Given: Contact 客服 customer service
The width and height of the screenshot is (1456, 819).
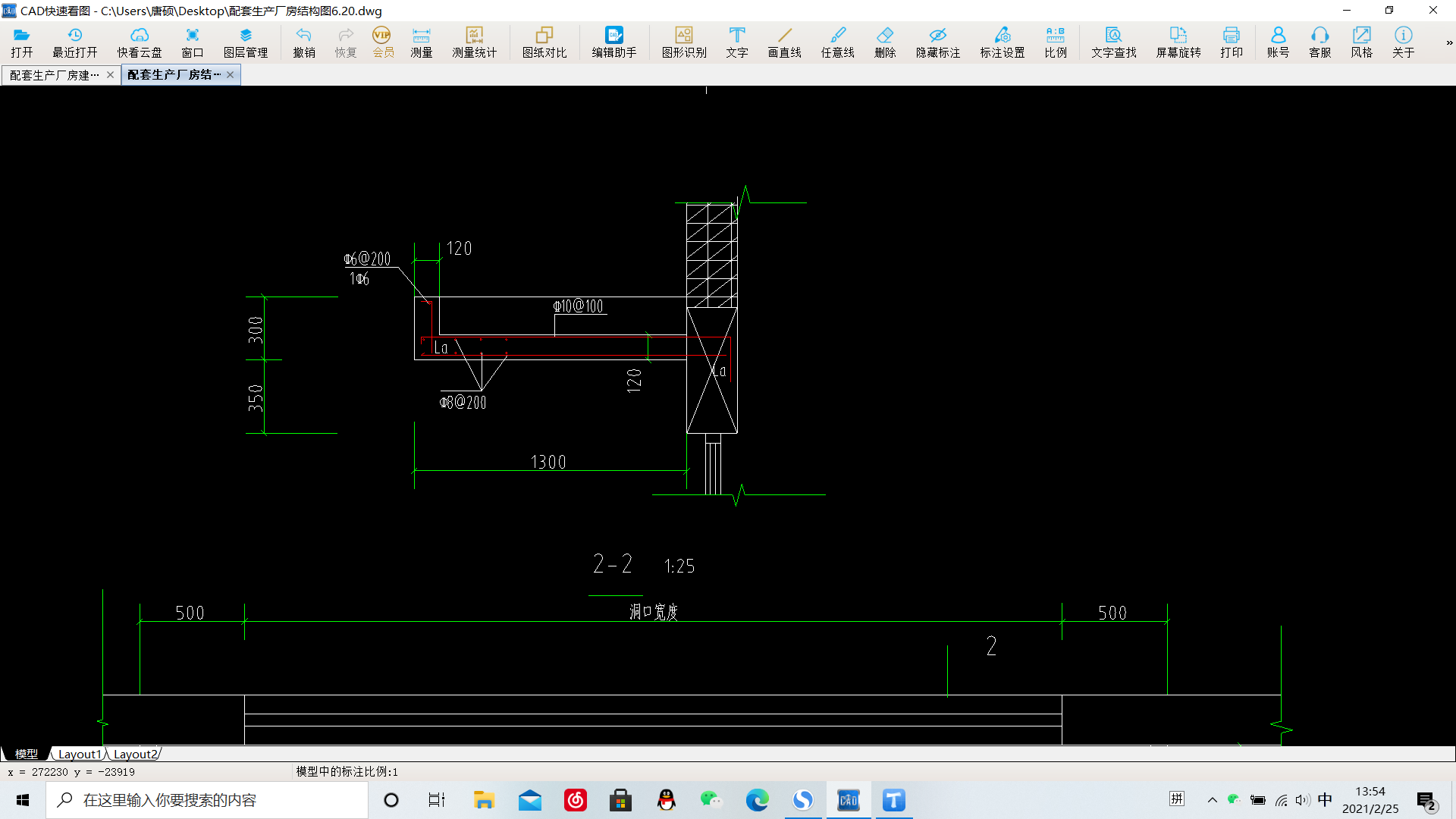Looking at the screenshot, I should [x=1320, y=42].
